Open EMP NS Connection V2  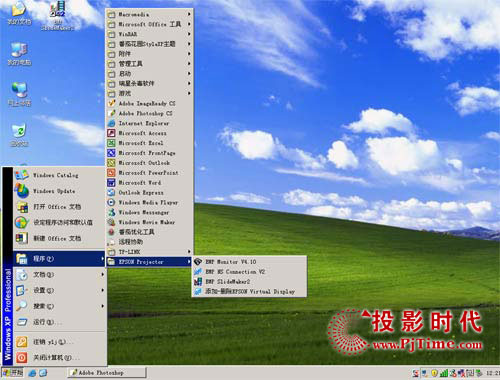point(249,272)
